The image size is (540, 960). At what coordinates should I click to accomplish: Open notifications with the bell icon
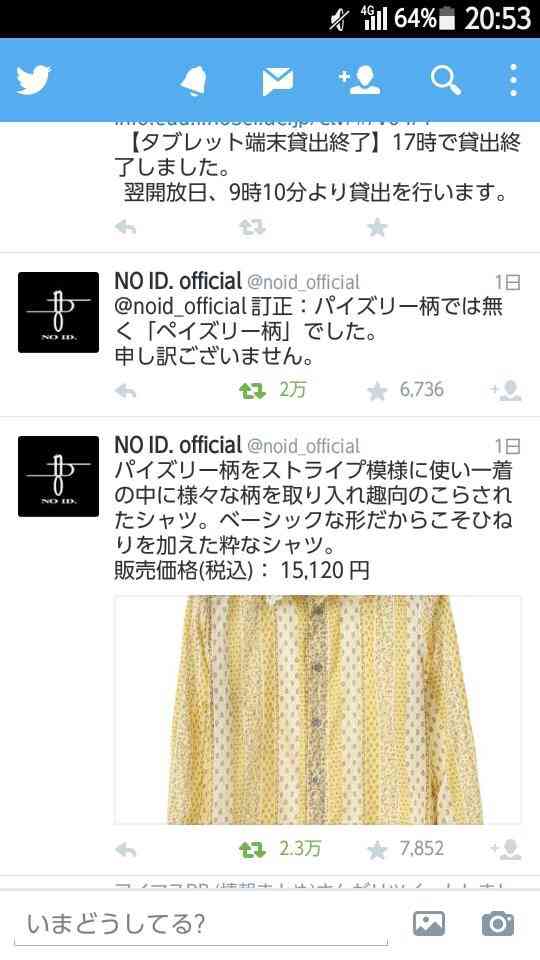point(193,80)
